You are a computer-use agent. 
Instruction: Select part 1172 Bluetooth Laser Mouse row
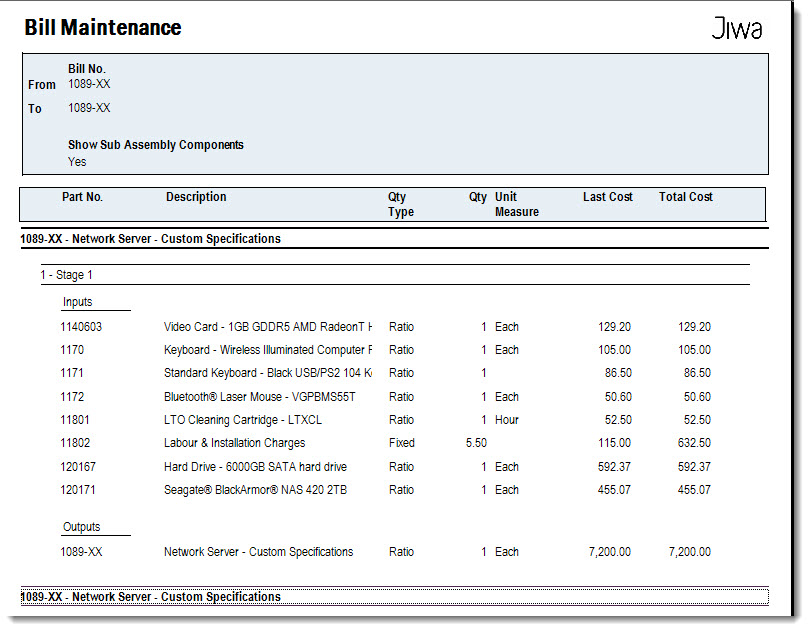tap(385, 397)
